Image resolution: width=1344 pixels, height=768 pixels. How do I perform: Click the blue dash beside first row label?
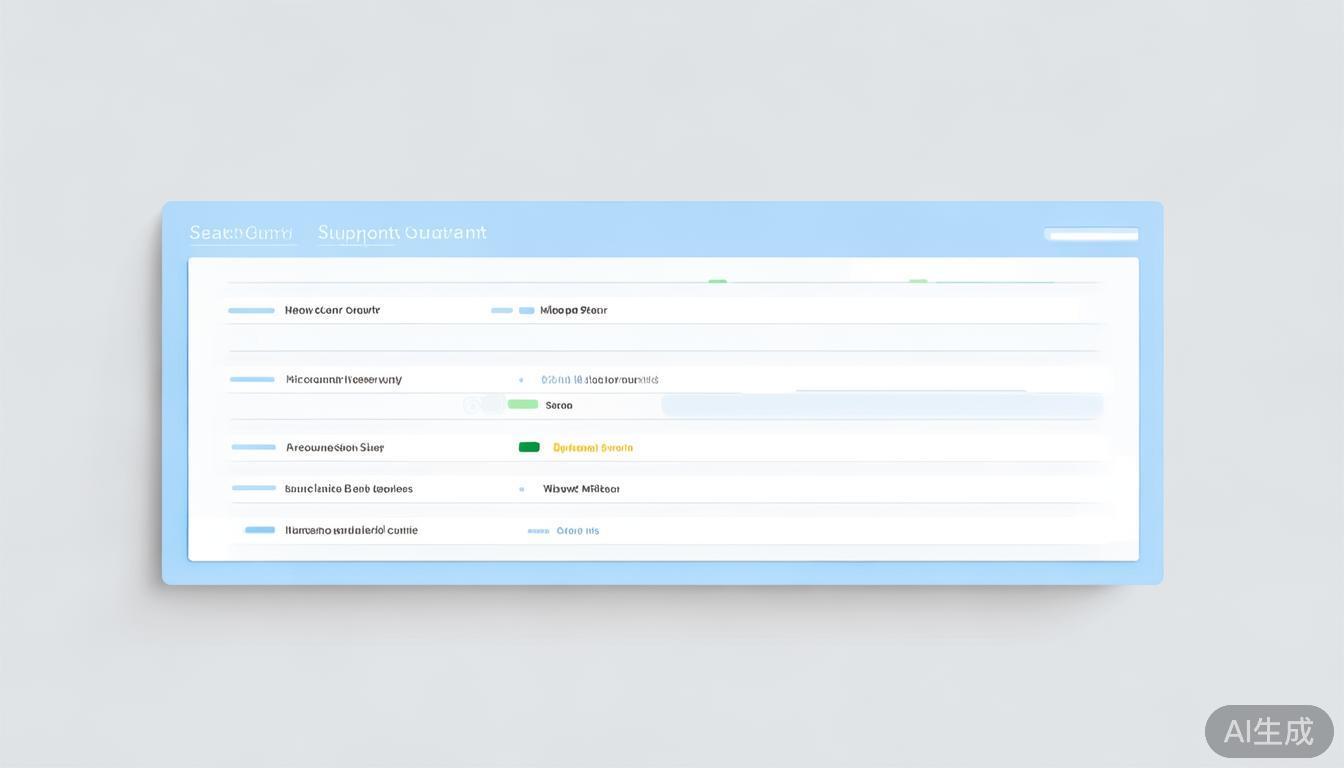[251, 311]
